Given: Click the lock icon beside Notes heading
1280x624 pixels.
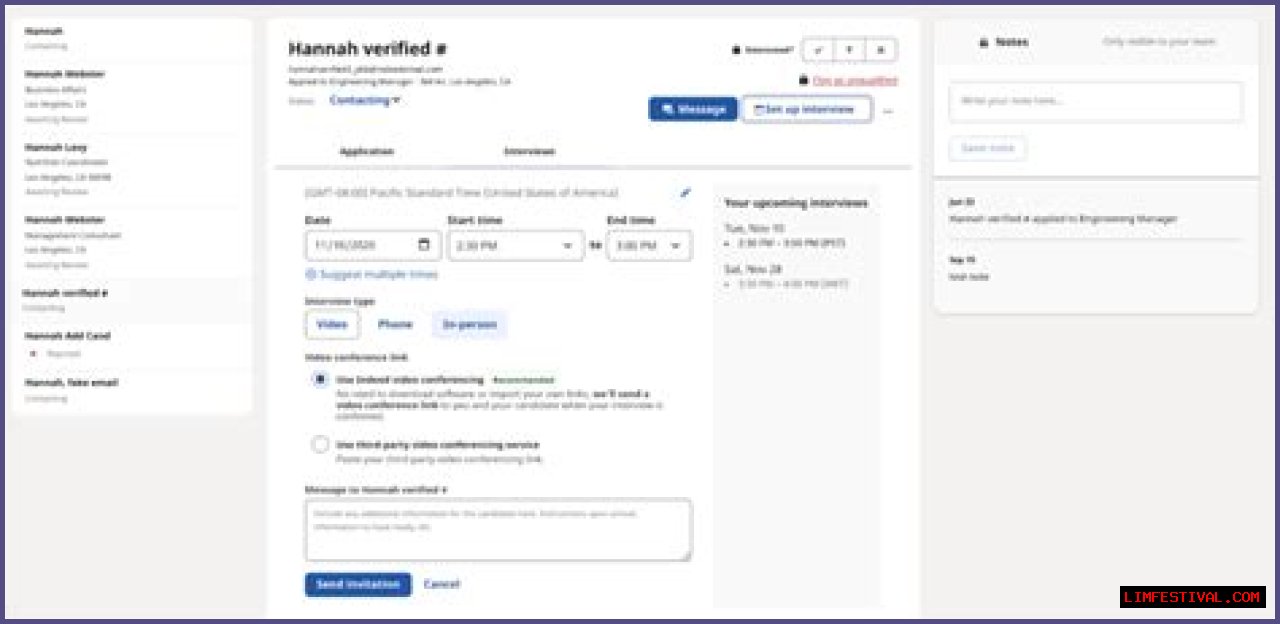Looking at the screenshot, I should pyautogui.click(x=983, y=42).
